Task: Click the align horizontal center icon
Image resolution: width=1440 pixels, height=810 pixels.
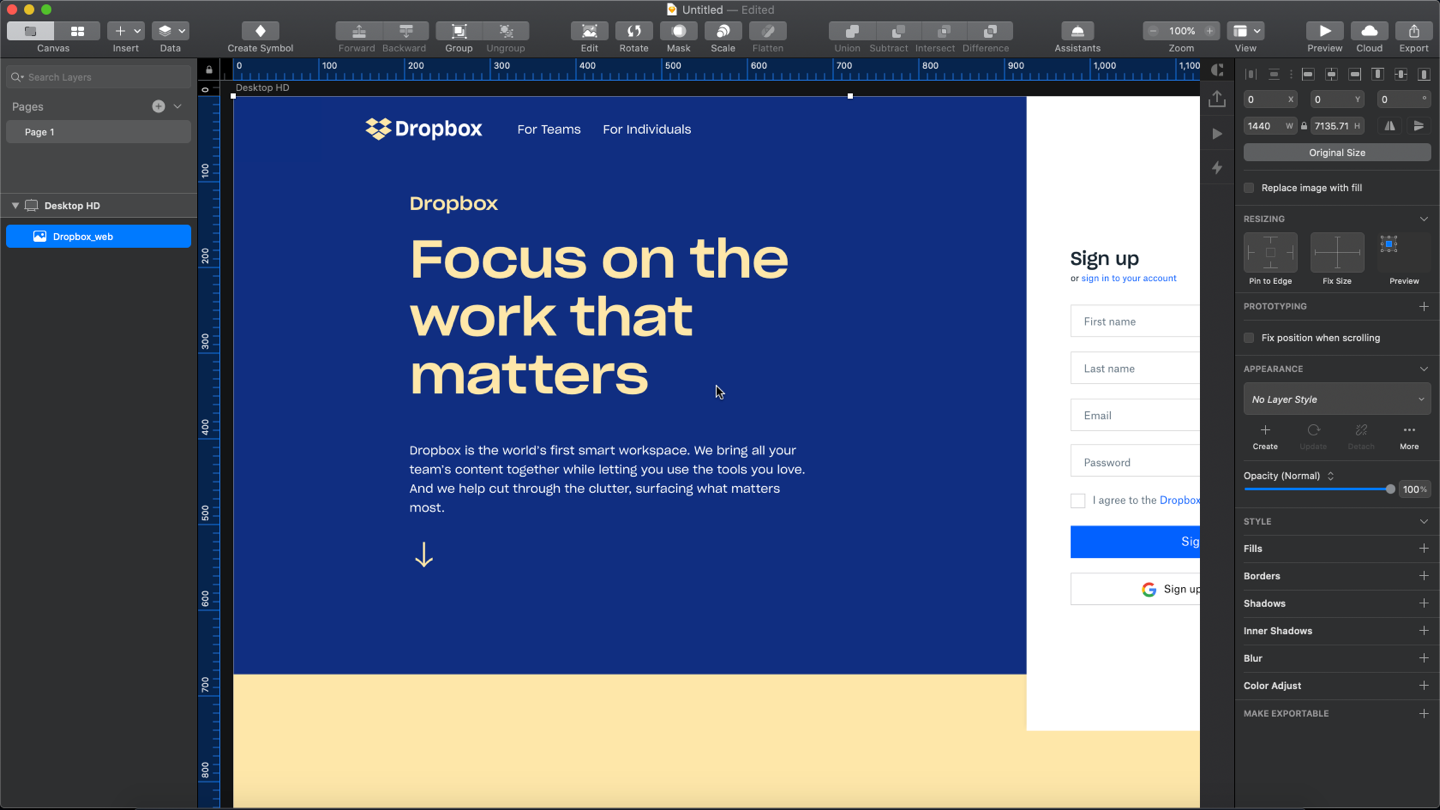Action: 1331,74
